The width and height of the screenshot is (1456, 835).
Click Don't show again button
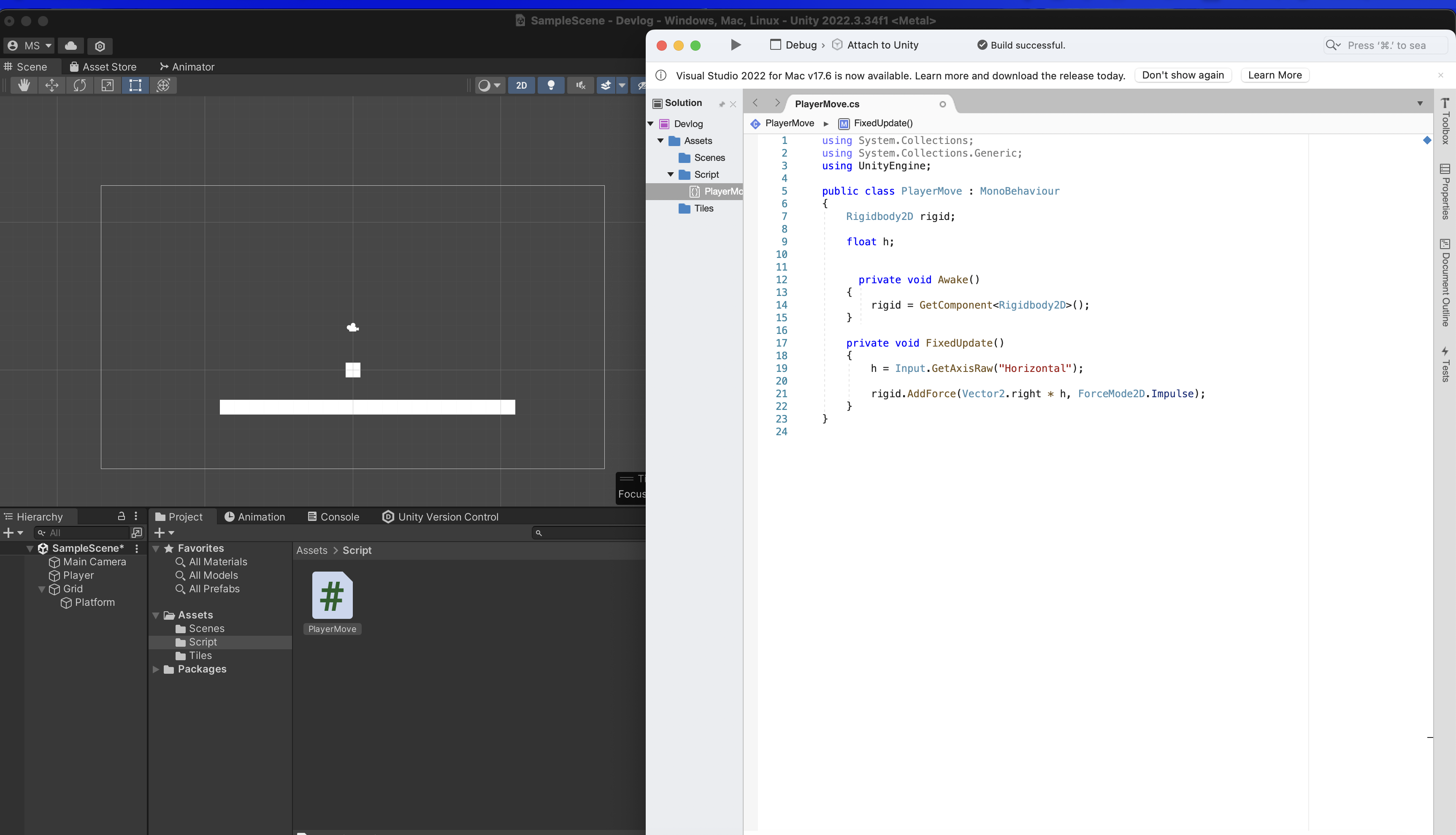(1183, 75)
